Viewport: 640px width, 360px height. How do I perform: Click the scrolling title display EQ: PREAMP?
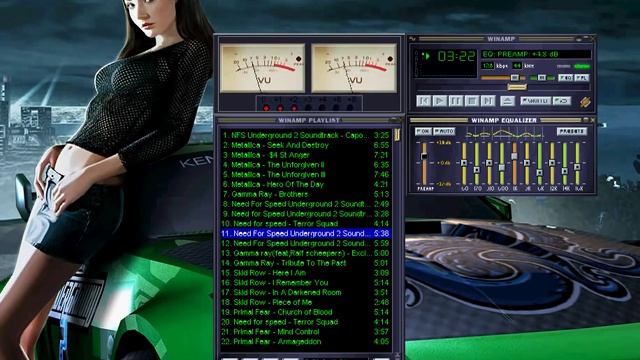[536, 54]
